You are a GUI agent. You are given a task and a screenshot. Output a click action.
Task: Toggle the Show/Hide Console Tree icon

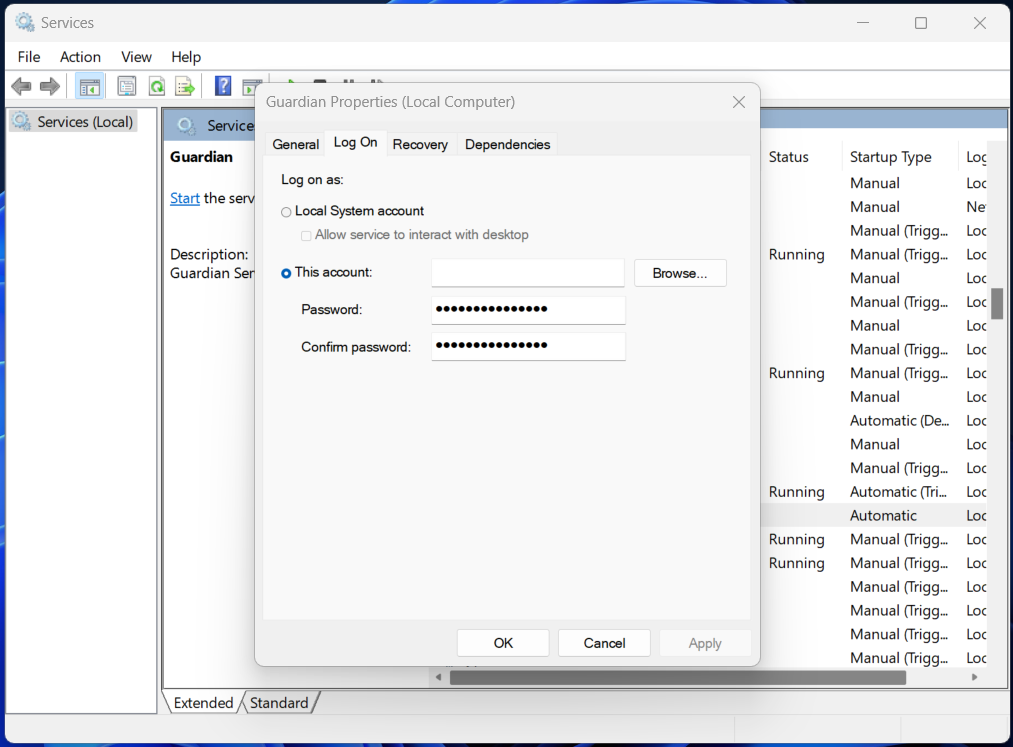pos(90,86)
